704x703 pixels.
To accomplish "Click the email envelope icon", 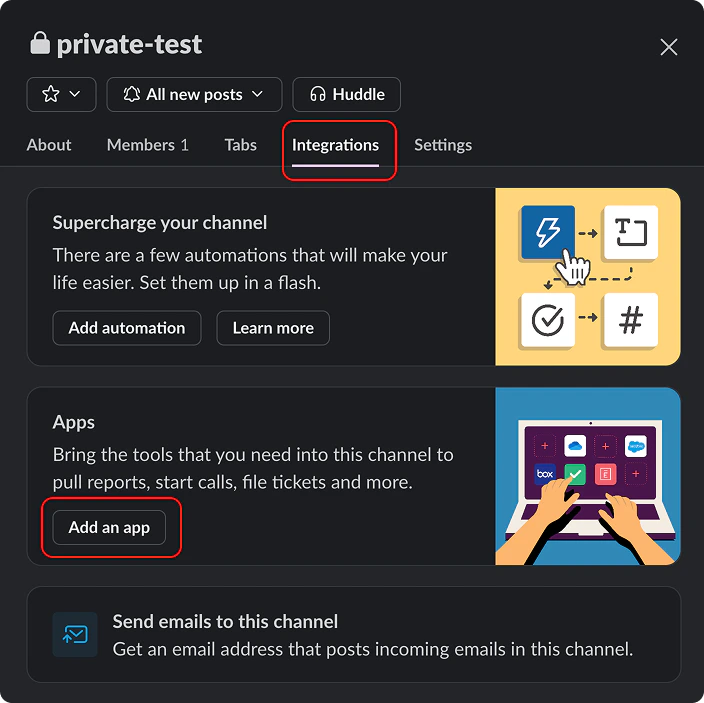I will click(75, 635).
